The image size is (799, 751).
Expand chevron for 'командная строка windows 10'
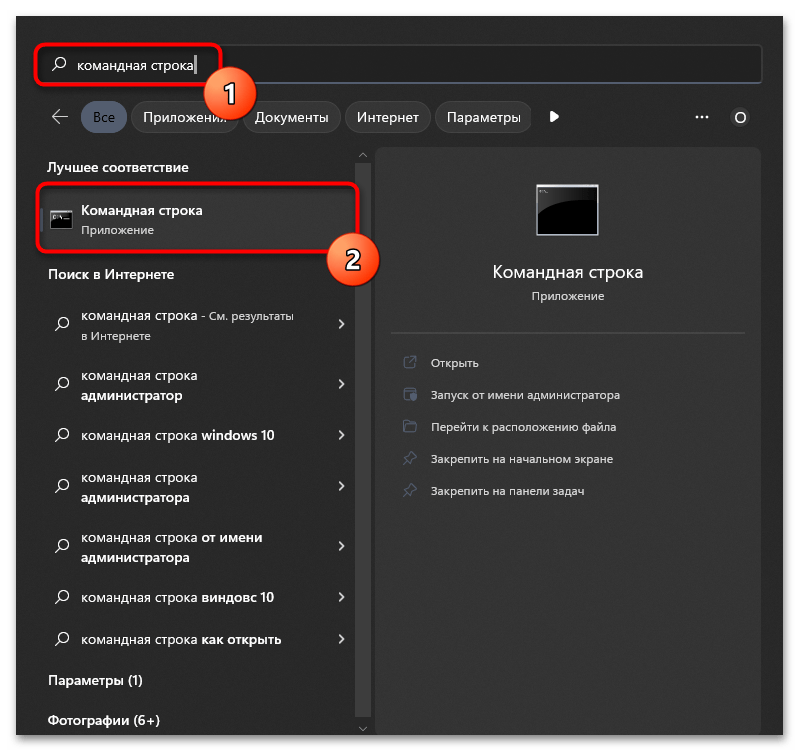341,435
